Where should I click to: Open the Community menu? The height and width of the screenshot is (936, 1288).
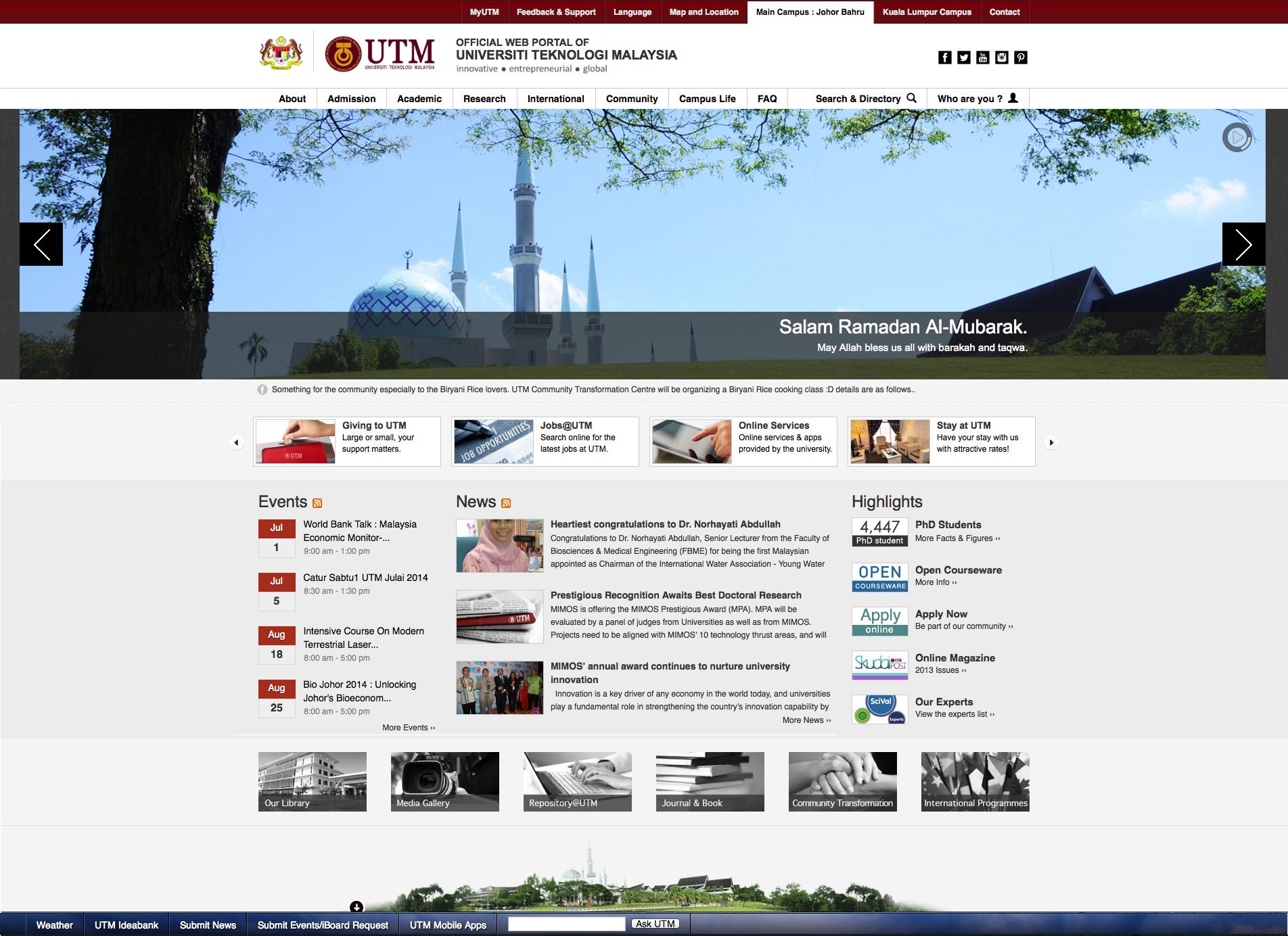point(632,99)
